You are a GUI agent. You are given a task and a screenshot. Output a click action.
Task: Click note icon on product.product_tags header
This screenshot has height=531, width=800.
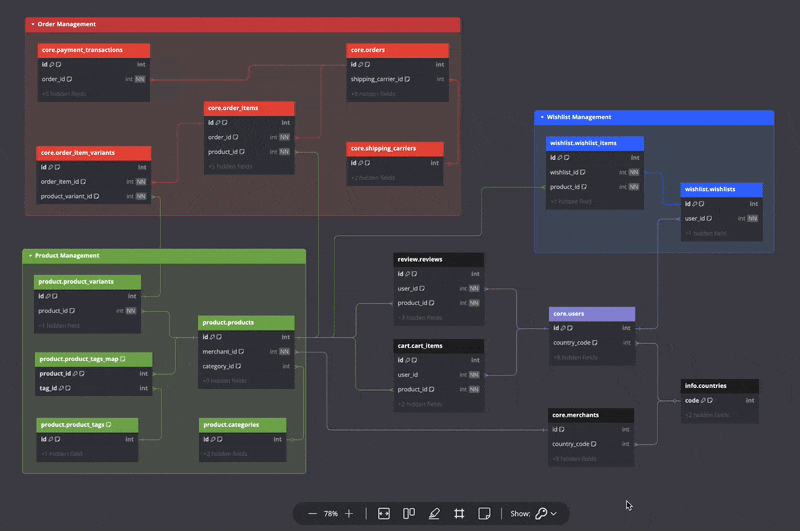[108, 424]
